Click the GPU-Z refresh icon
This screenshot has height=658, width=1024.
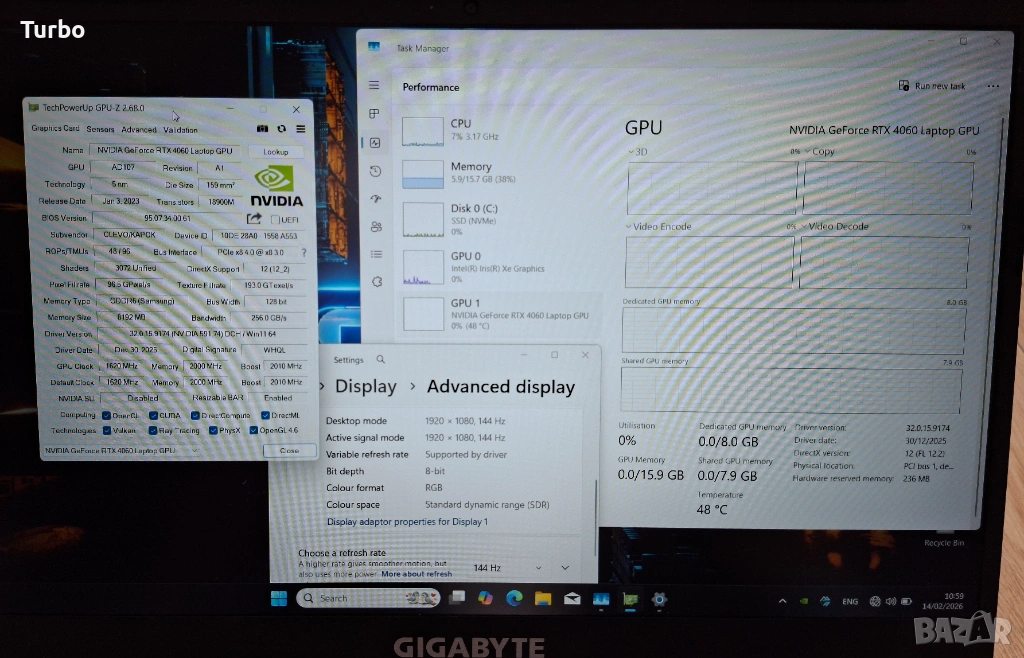[281, 129]
